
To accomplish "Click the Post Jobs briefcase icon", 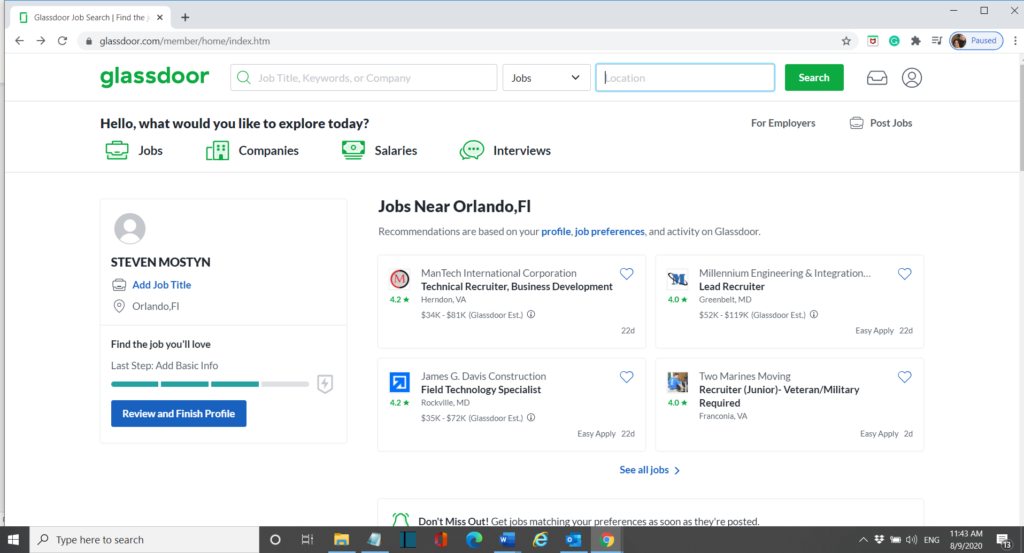I will [856, 123].
